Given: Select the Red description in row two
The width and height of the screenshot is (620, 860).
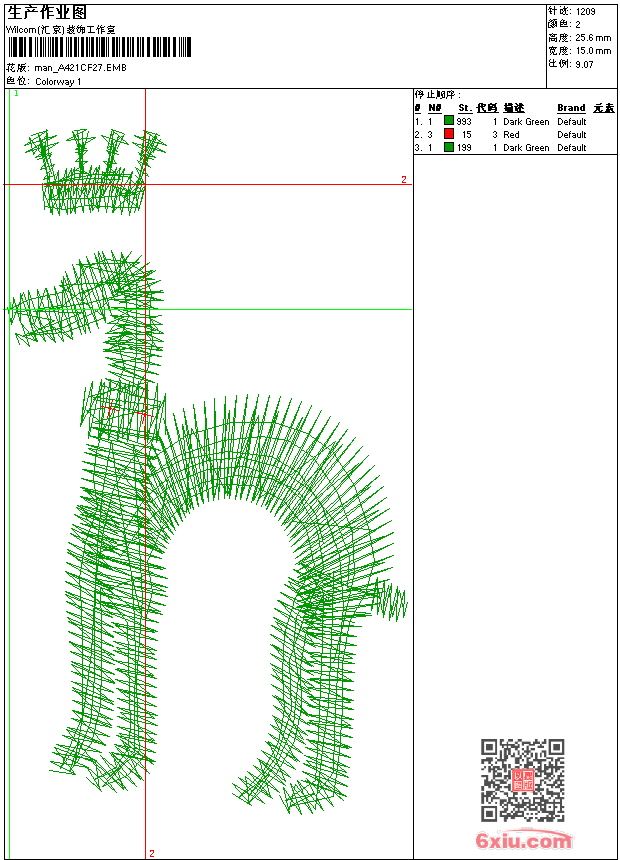Looking at the screenshot, I should coord(511,134).
